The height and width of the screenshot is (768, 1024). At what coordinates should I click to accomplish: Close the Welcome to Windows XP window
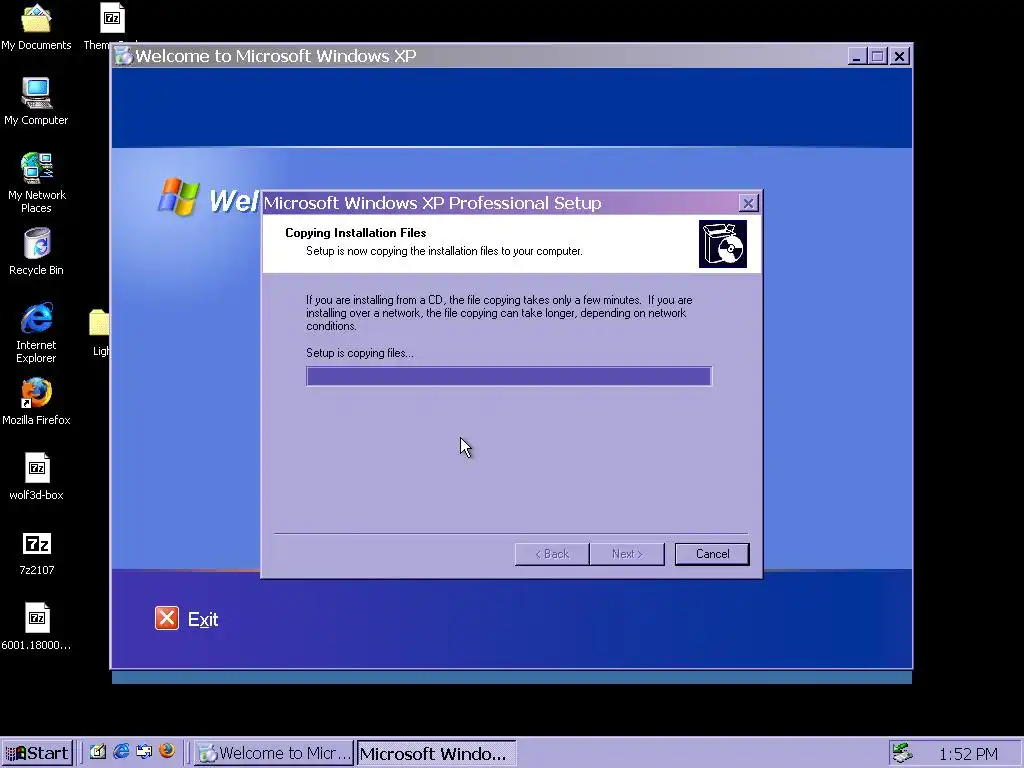pyautogui.click(x=899, y=56)
